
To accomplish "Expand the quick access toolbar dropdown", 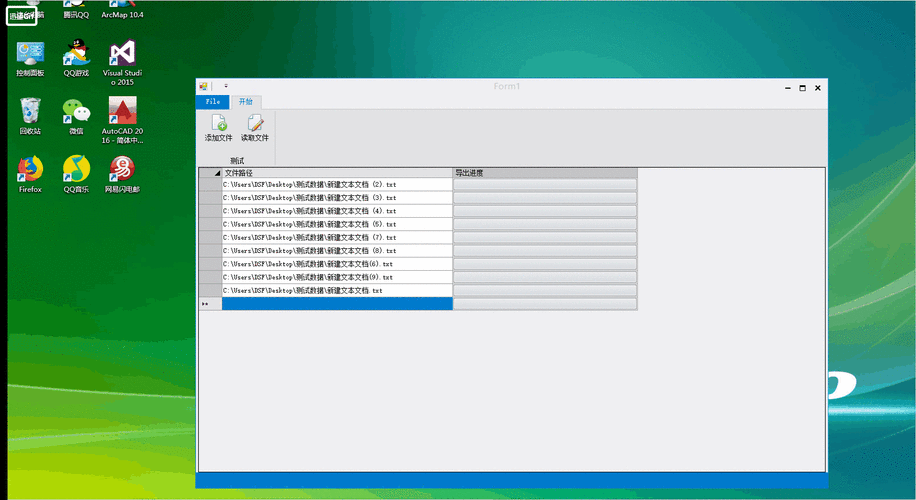I will tap(226, 86).
